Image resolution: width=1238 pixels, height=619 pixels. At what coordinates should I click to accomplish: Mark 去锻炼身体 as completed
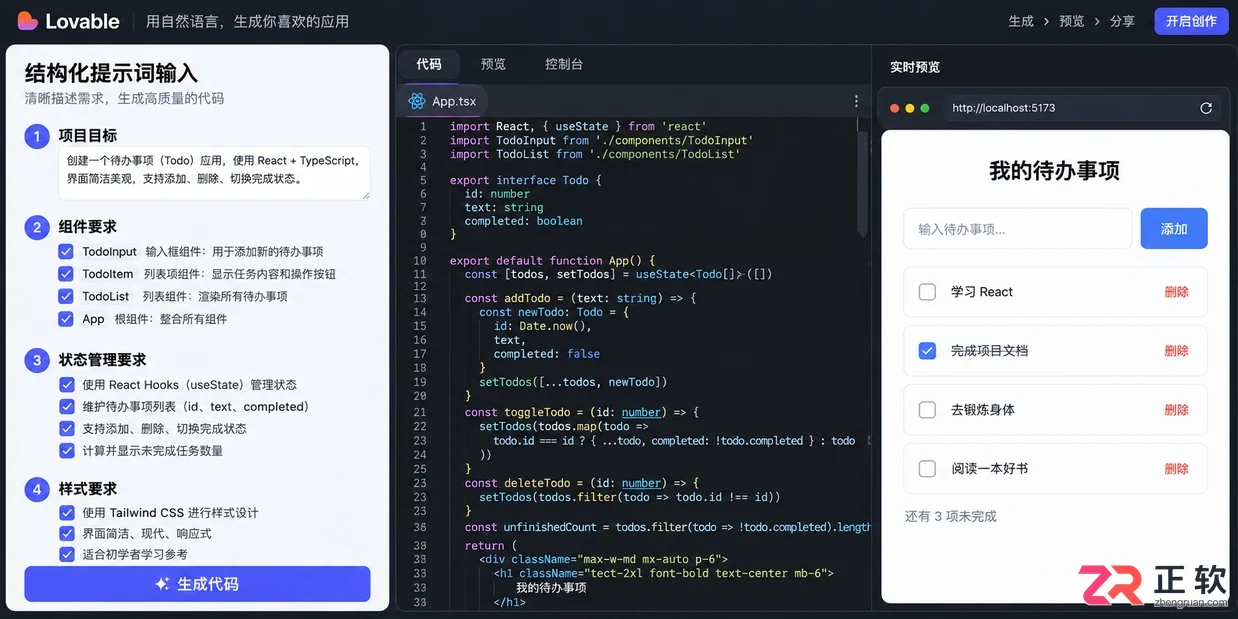pyautogui.click(x=927, y=410)
